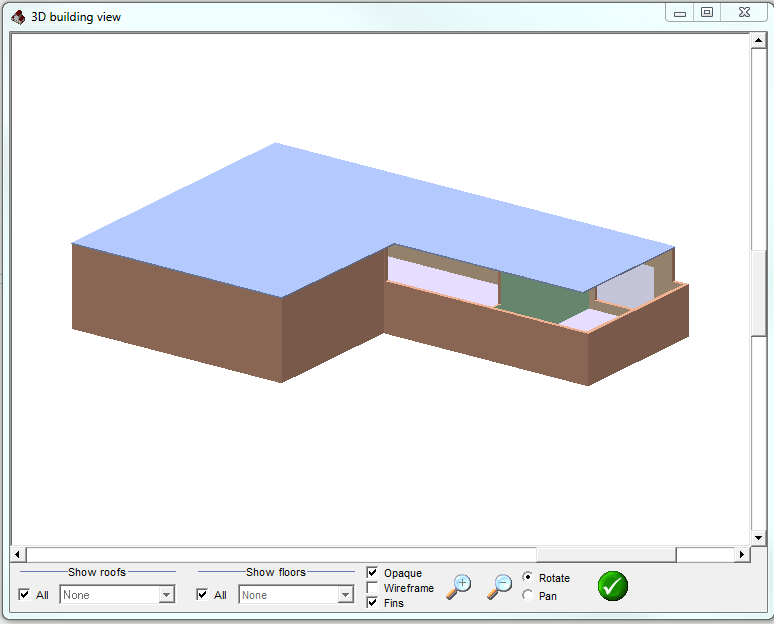Maximize the 3D building view window
This screenshot has width=774, height=624.
pyautogui.click(x=707, y=13)
